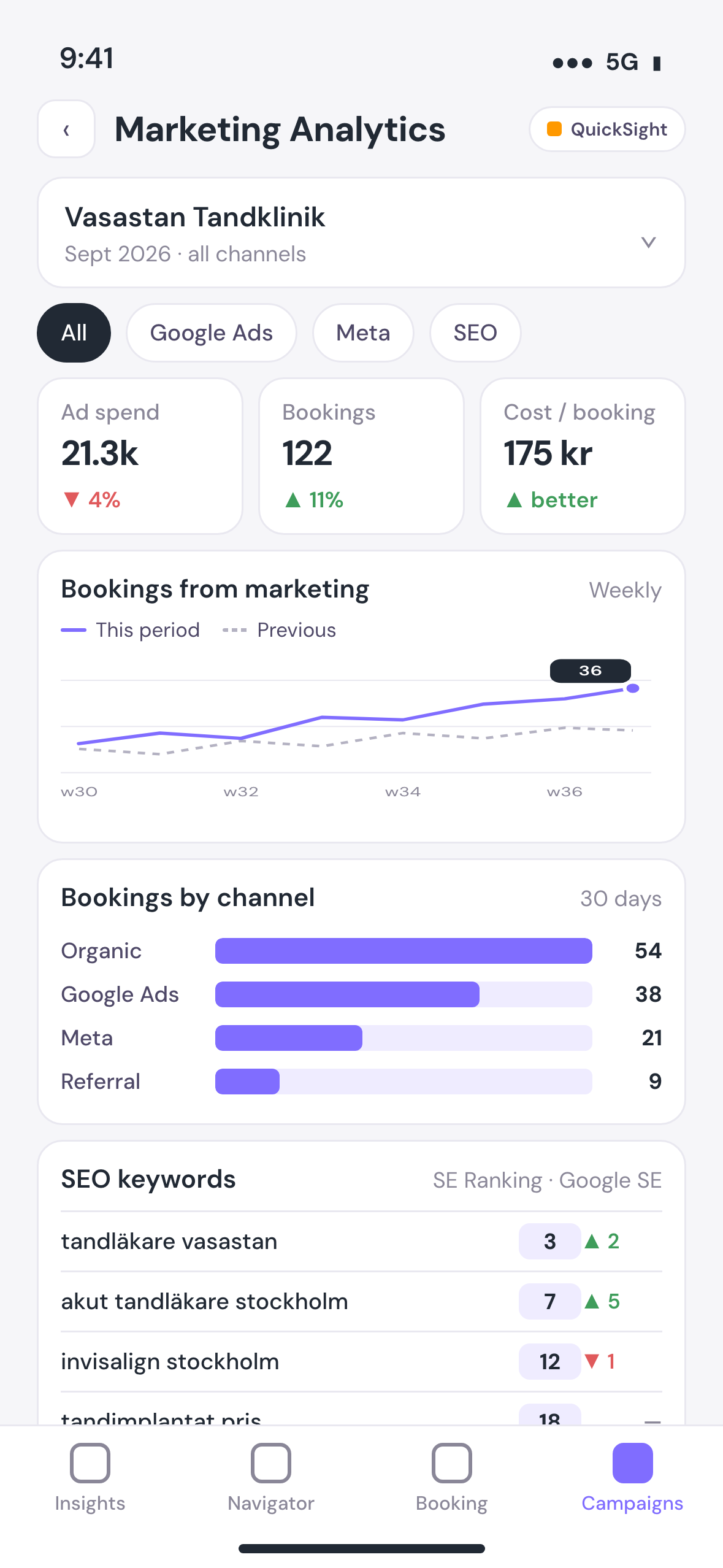Open the Navigator tab icon

coord(271,1463)
